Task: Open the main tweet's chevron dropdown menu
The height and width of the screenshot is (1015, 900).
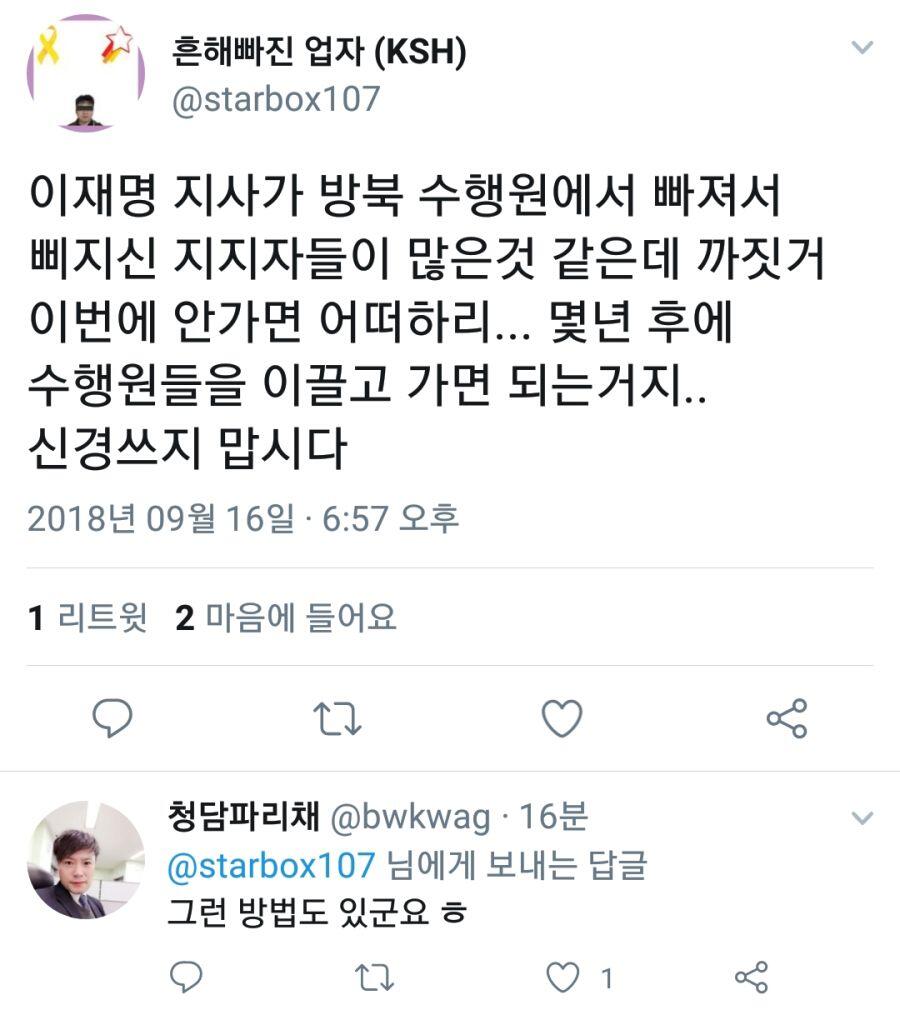Action: click(x=862, y=47)
